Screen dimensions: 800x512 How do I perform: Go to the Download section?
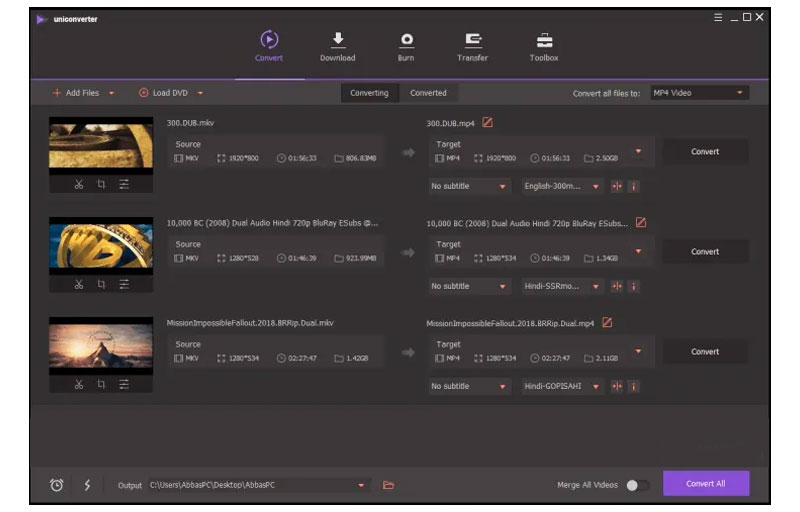[x=337, y=46]
